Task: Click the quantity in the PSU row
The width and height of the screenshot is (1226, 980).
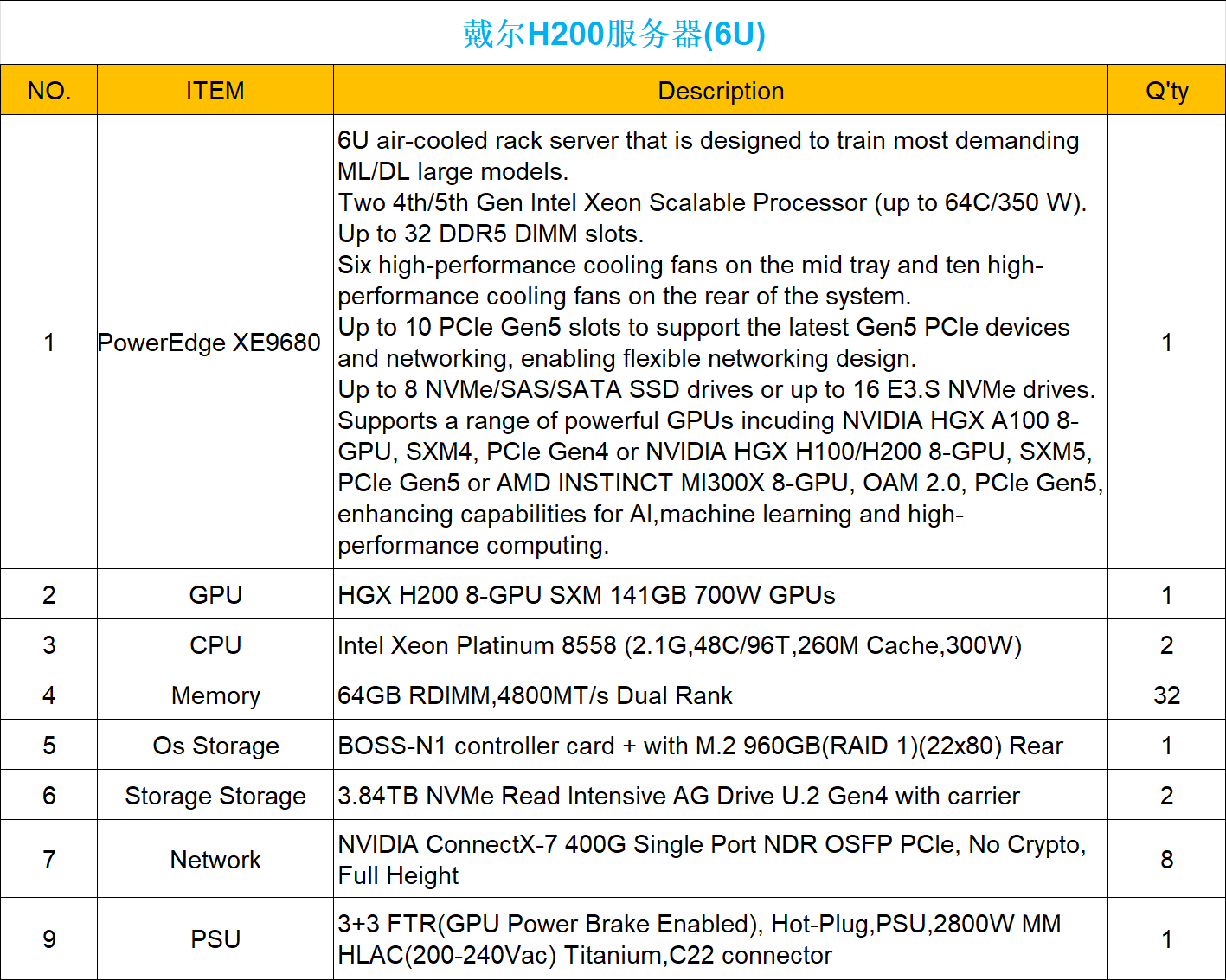Action: point(1166,938)
